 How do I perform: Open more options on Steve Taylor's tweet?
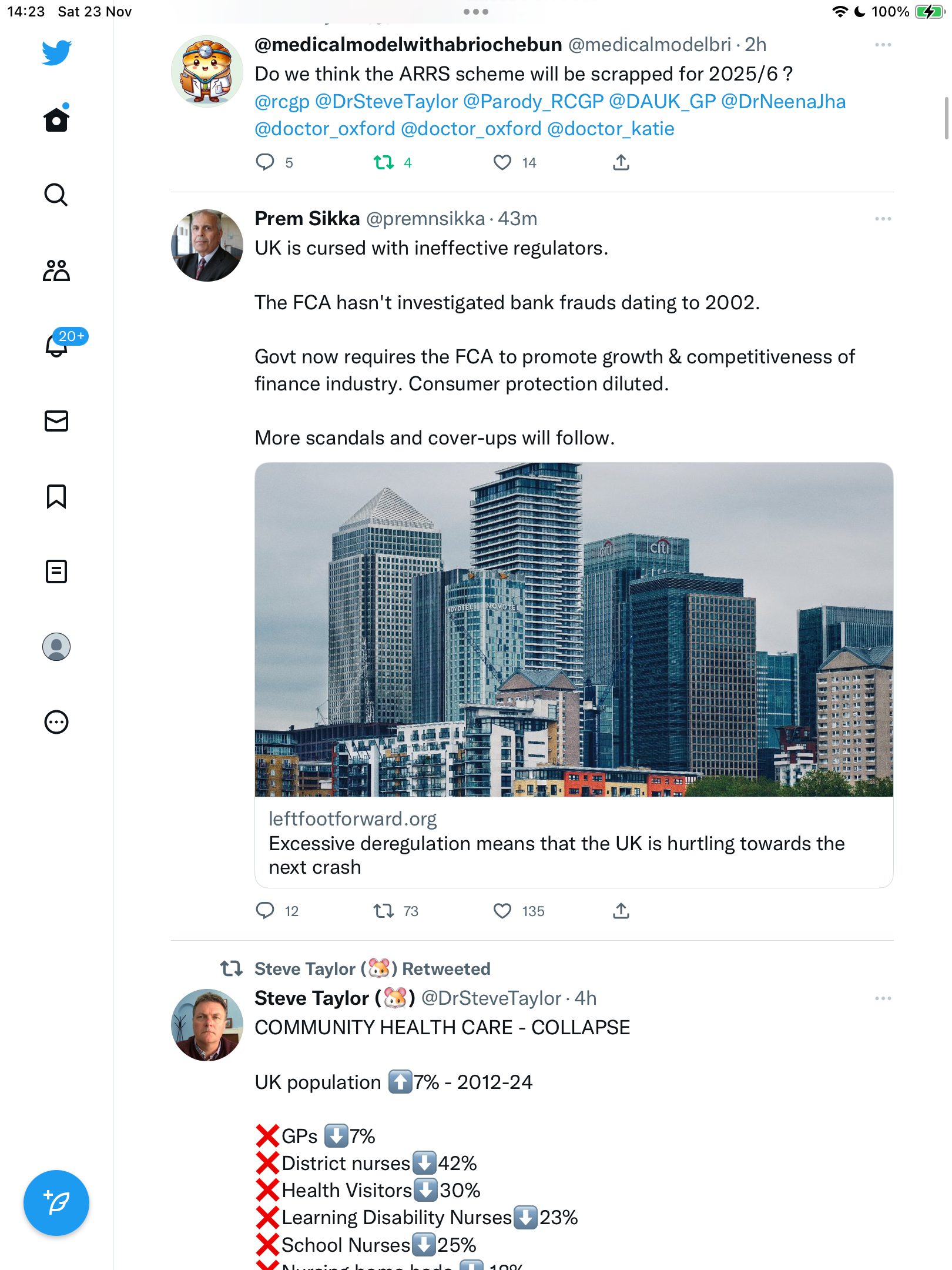click(x=883, y=998)
